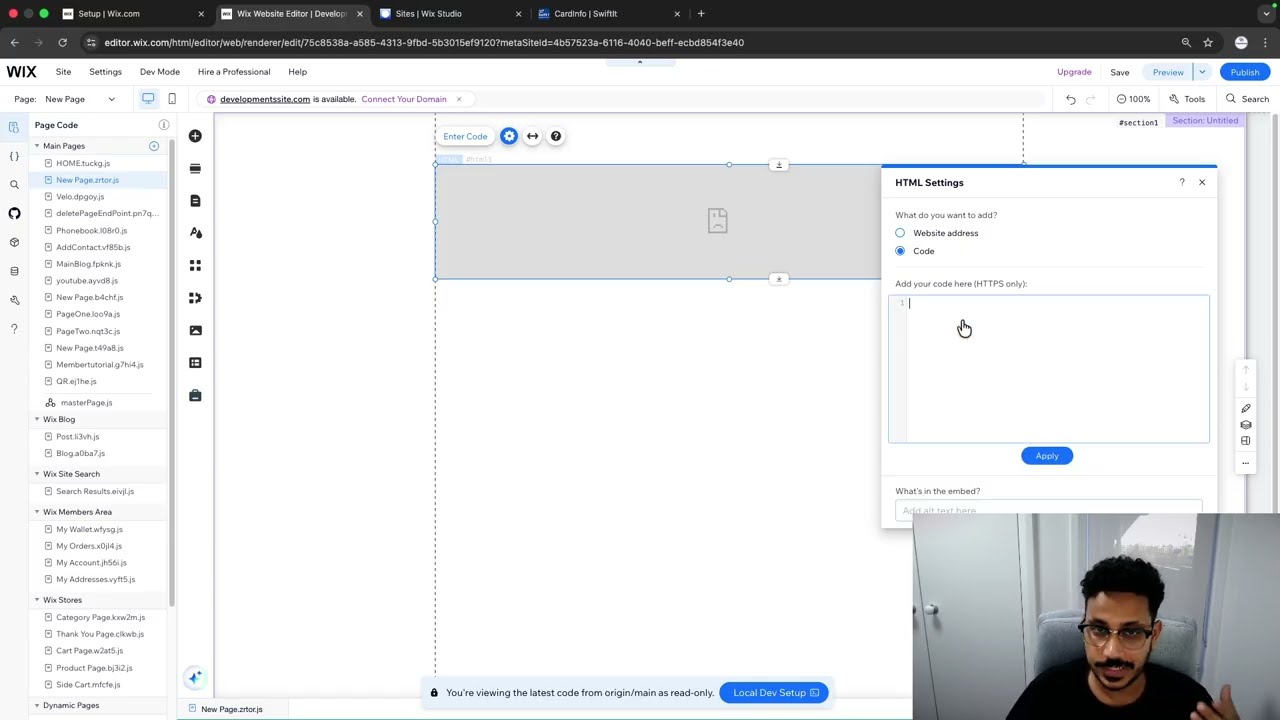Collapse the Wix Members Area group
1280x720 pixels.
(x=37, y=512)
